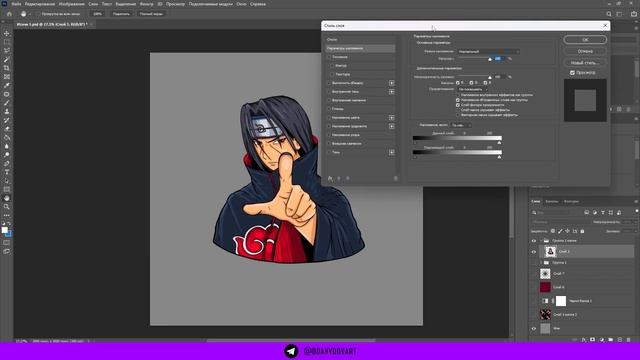Select the Hand tool in the toolbar
The height and width of the screenshot is (360, 640).
point(7,198)
